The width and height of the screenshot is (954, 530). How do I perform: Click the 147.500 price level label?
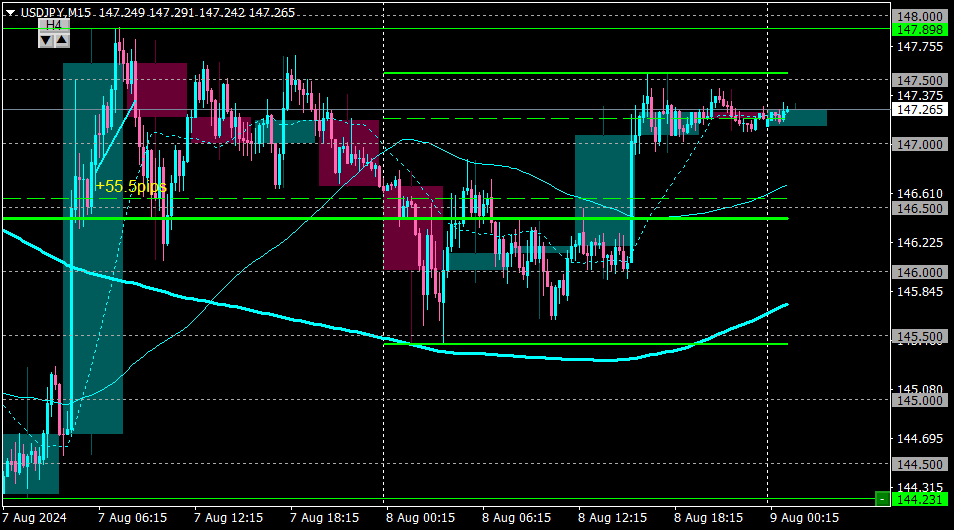920,80
